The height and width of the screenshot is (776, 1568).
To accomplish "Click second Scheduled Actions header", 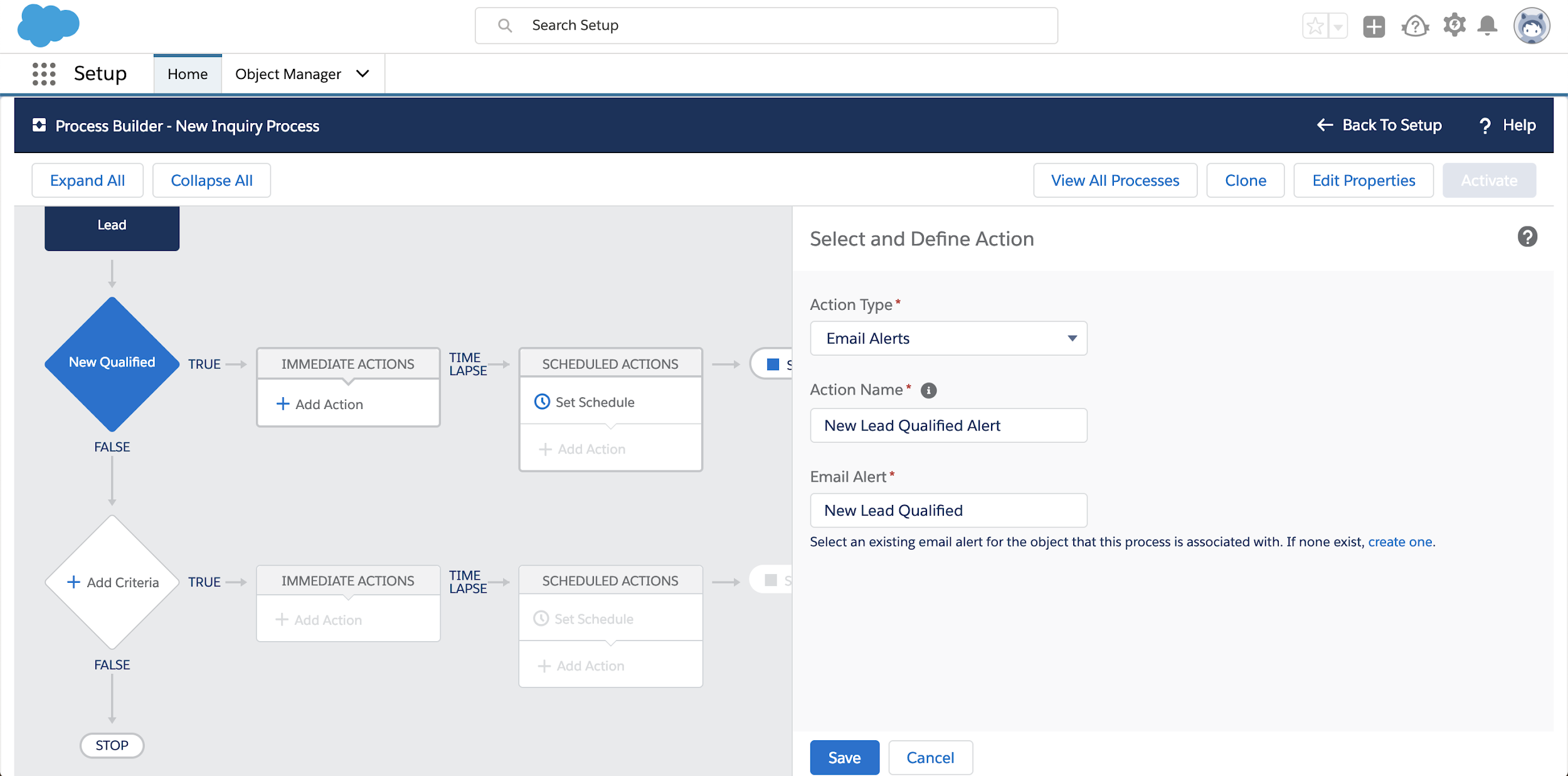I will tap(610, 581).
